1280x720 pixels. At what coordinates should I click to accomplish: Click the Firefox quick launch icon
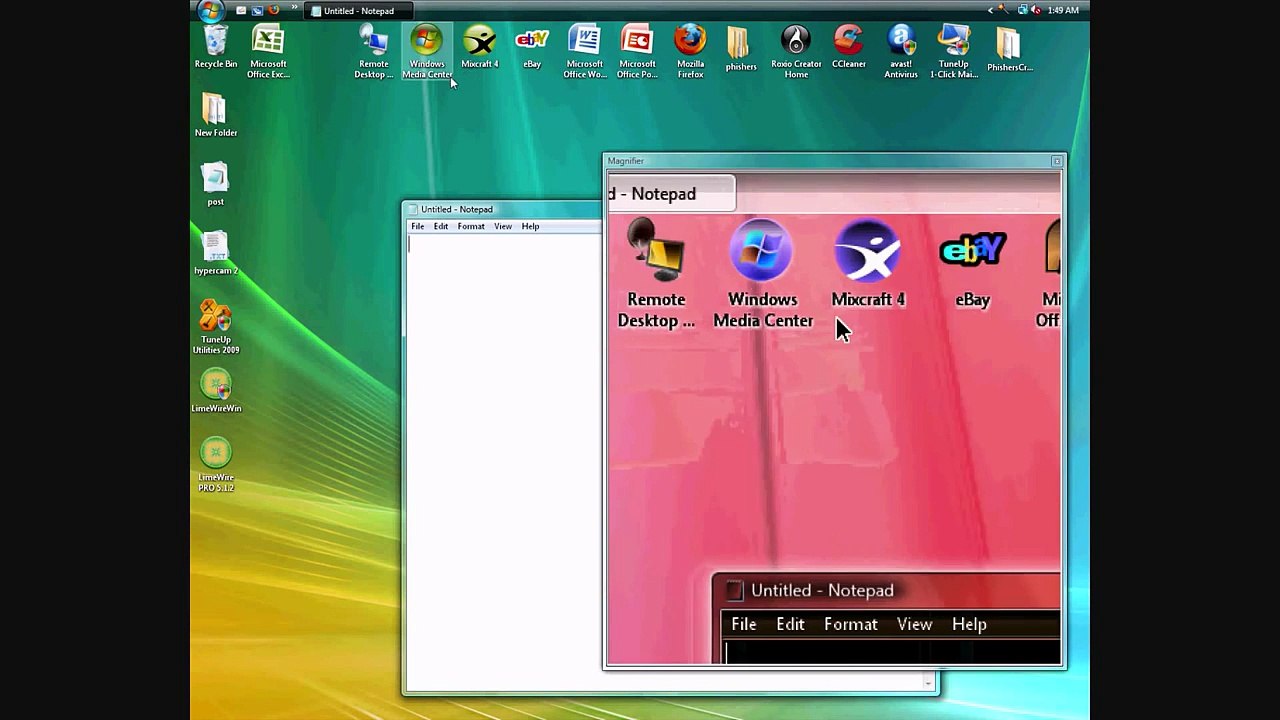273,10
